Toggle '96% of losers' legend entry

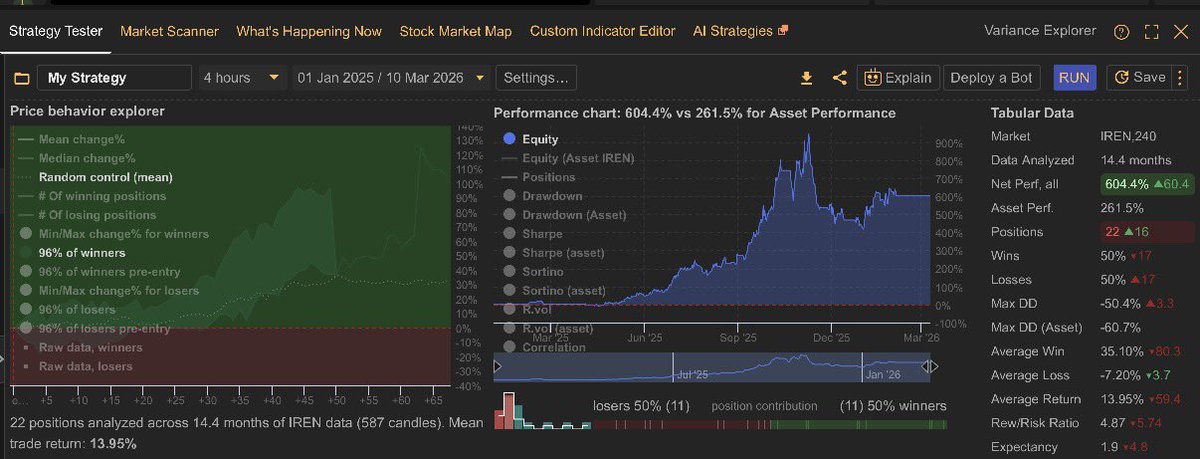68,310
